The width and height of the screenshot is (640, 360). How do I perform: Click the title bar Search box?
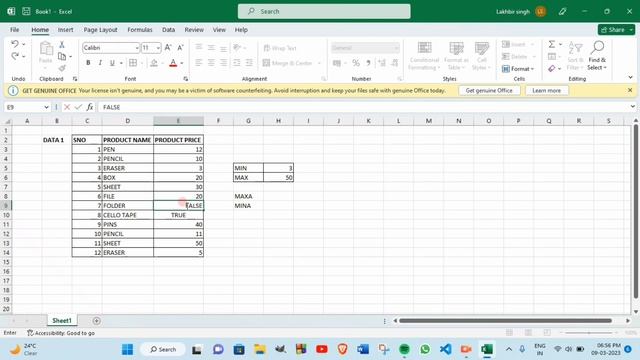pyautogui.click(x=324, y=11)
